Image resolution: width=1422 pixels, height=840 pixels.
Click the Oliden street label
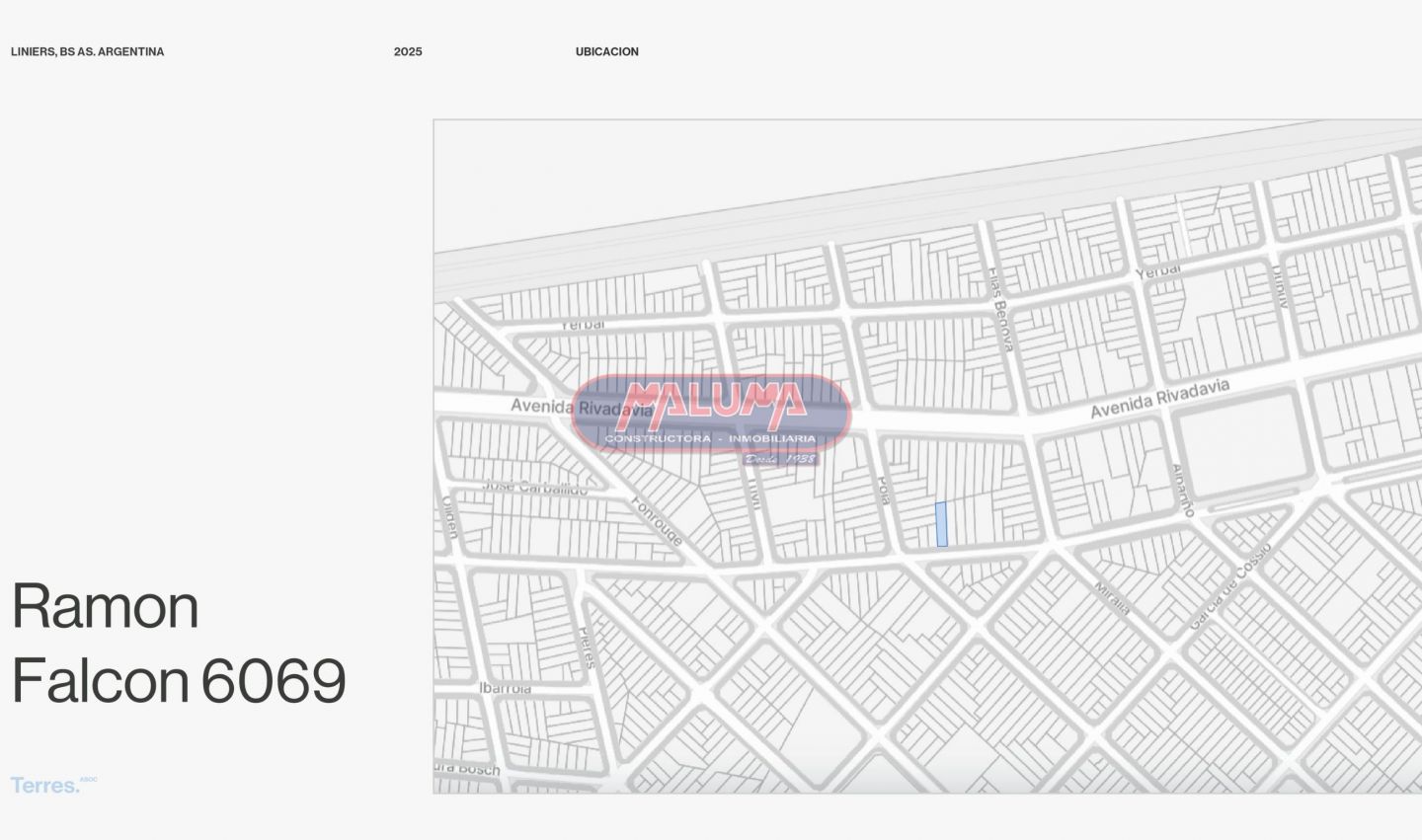pos(449,516)
